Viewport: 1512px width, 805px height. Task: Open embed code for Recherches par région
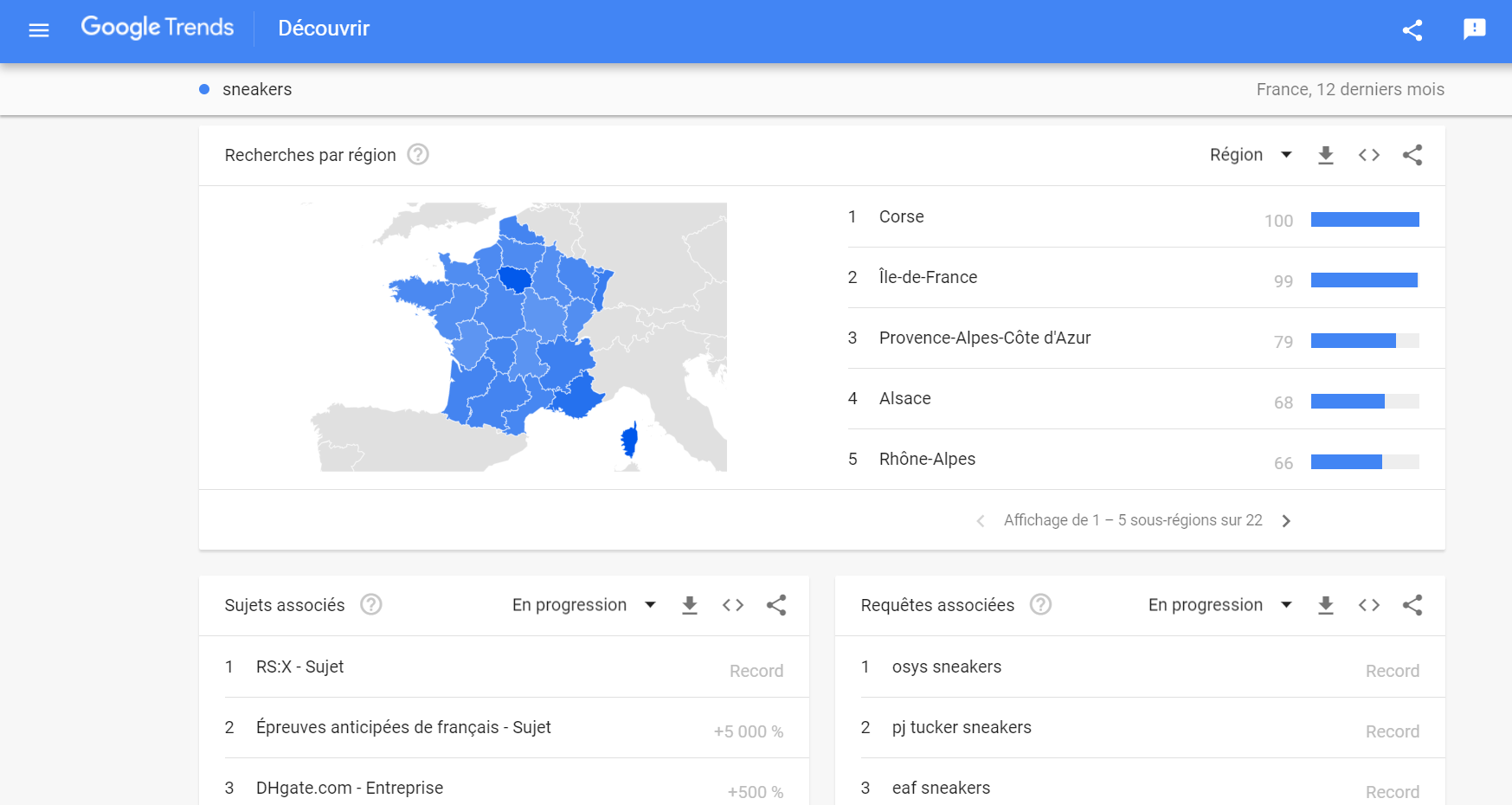click(x=1368, y=155)
